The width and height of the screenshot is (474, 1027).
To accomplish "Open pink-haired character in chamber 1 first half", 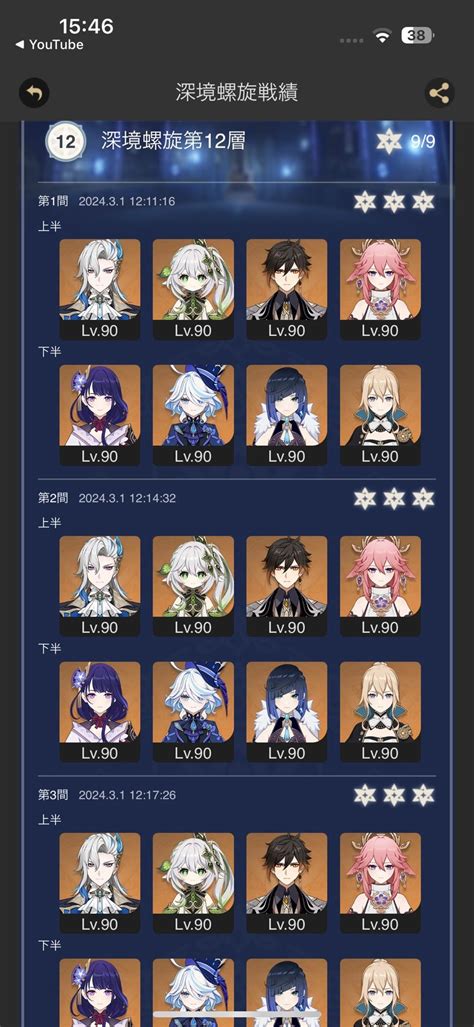I will (380, 289).
